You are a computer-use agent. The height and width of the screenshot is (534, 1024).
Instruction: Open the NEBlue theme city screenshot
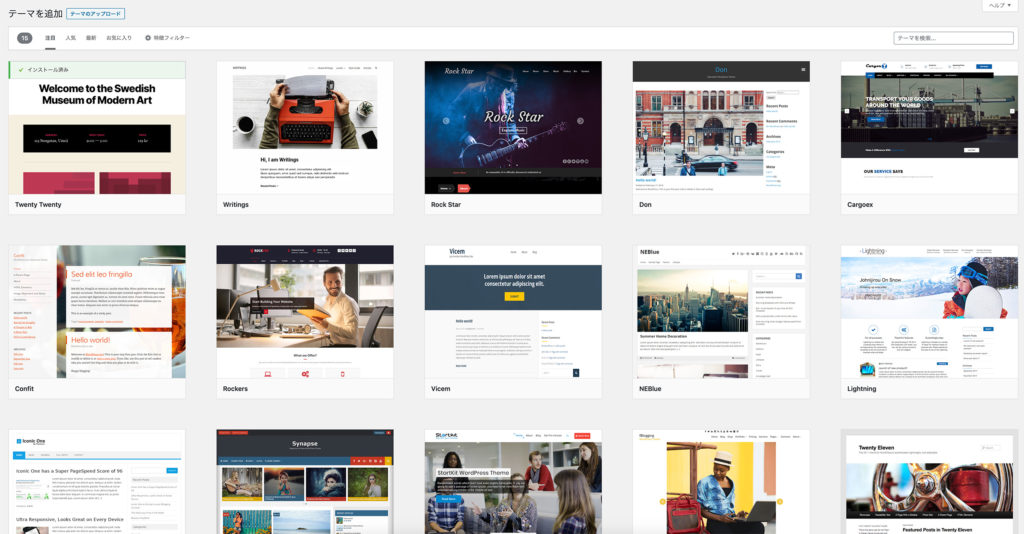(x=721, y=311)
